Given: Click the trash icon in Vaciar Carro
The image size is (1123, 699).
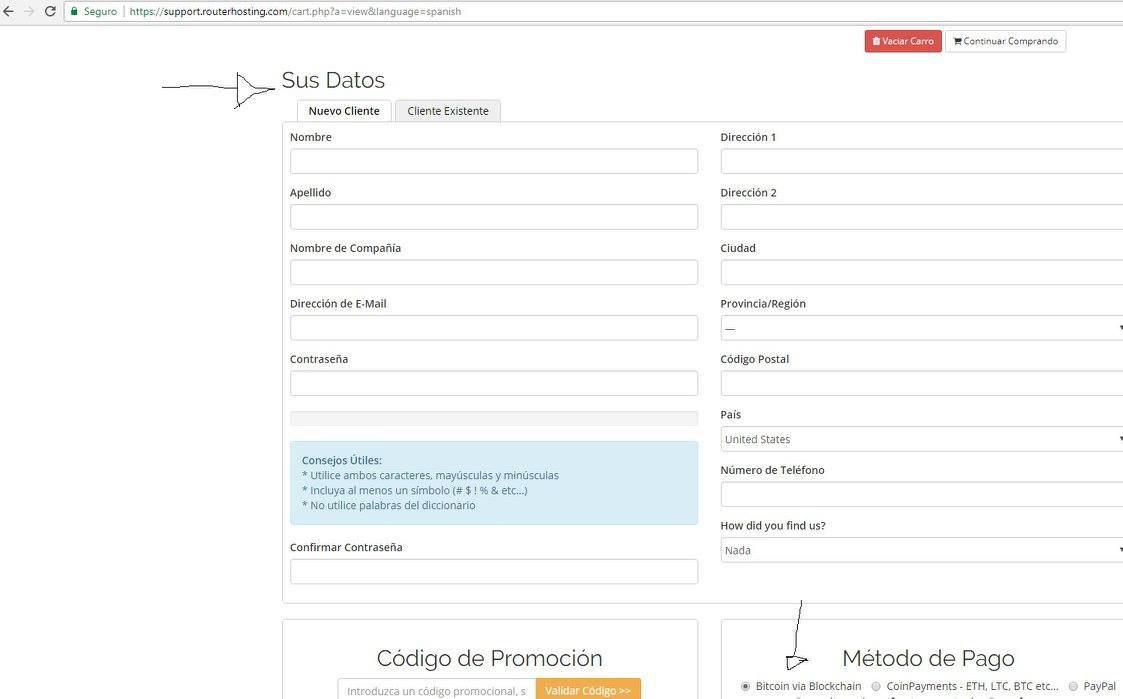Looking at the screenshot, I should click(876, 42).
